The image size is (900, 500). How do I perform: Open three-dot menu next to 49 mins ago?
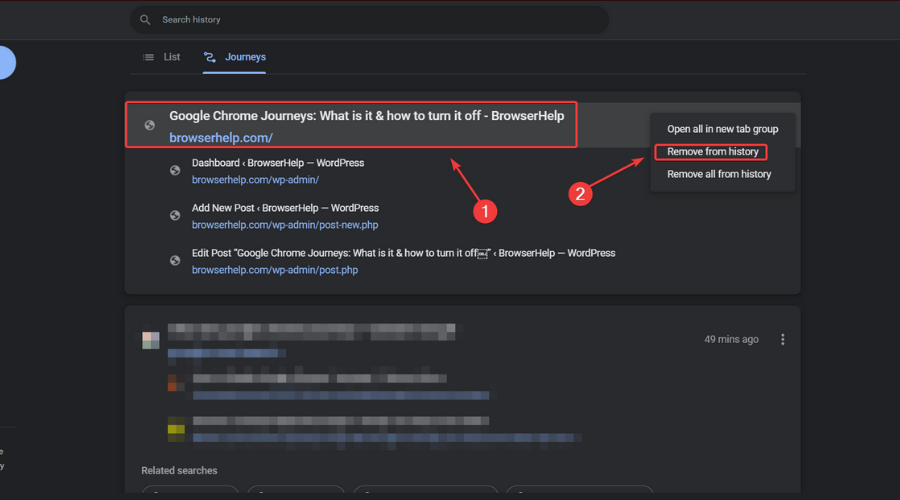coord(782,339)
